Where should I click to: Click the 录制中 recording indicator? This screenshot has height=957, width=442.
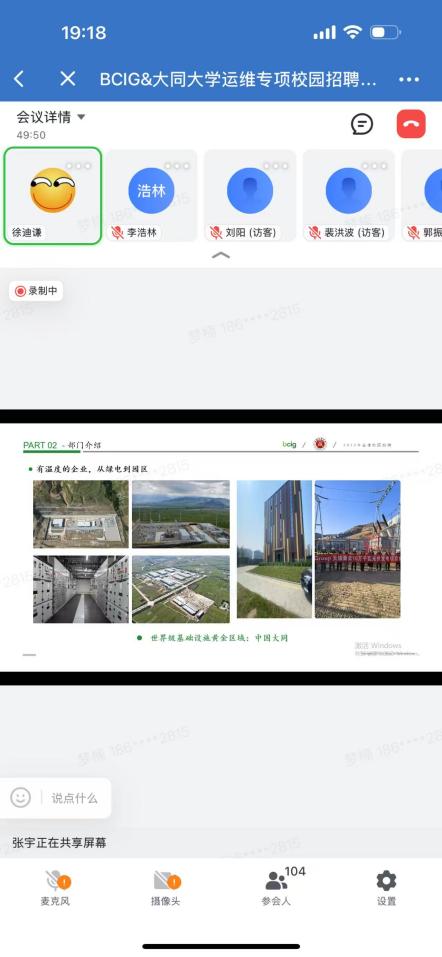(36, 291)
